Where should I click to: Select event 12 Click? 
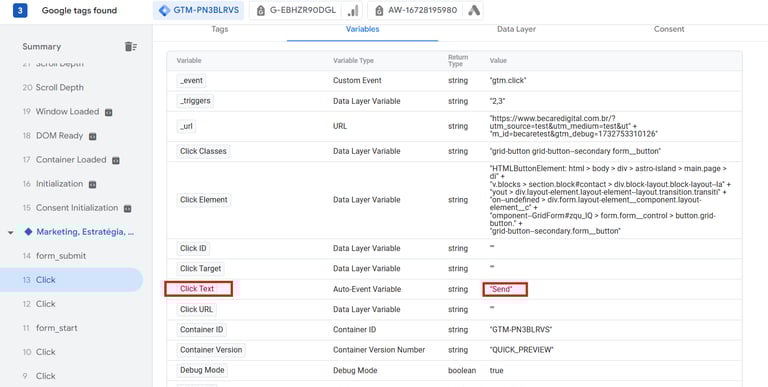coord(39,304)
